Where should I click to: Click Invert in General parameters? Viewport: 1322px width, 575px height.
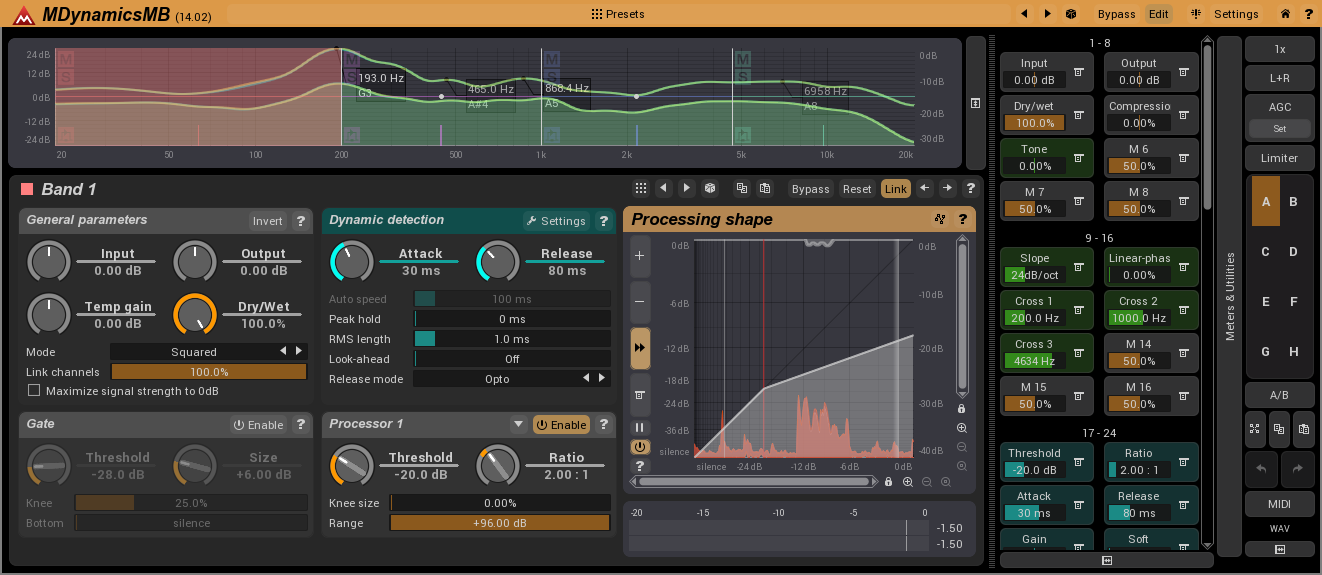(x=268, y=221)
